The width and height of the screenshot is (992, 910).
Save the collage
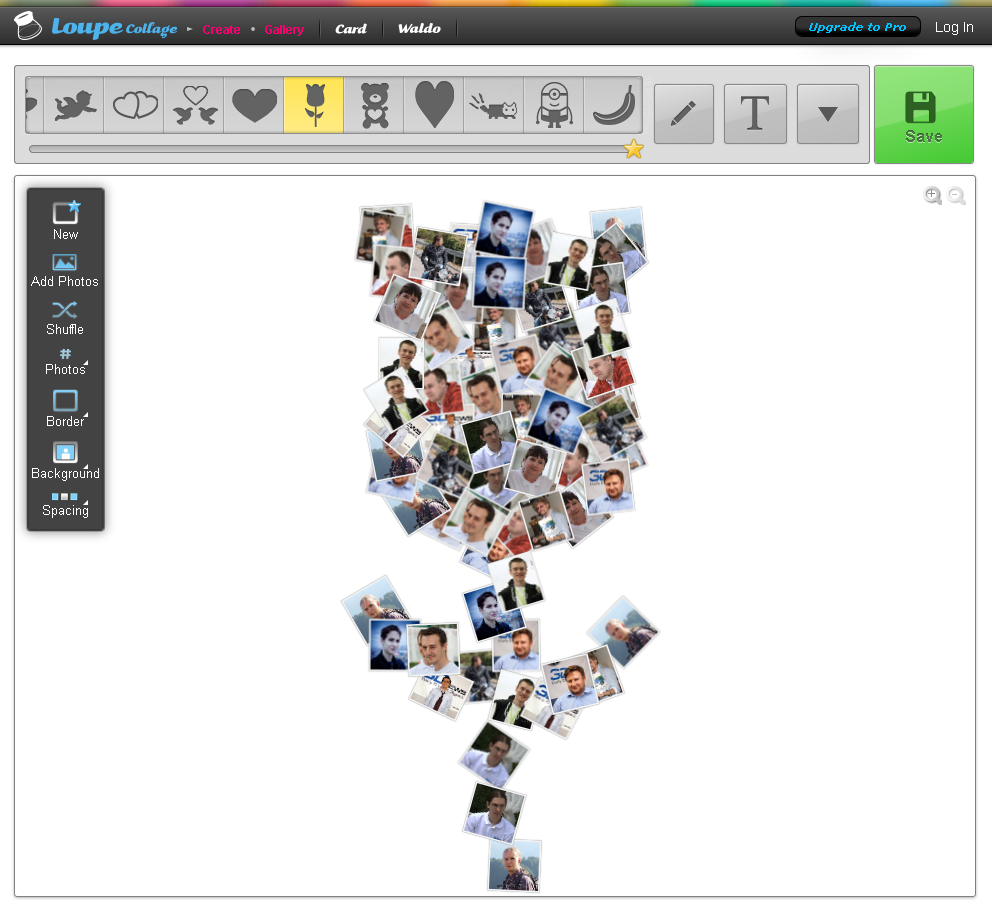[923, 115]
